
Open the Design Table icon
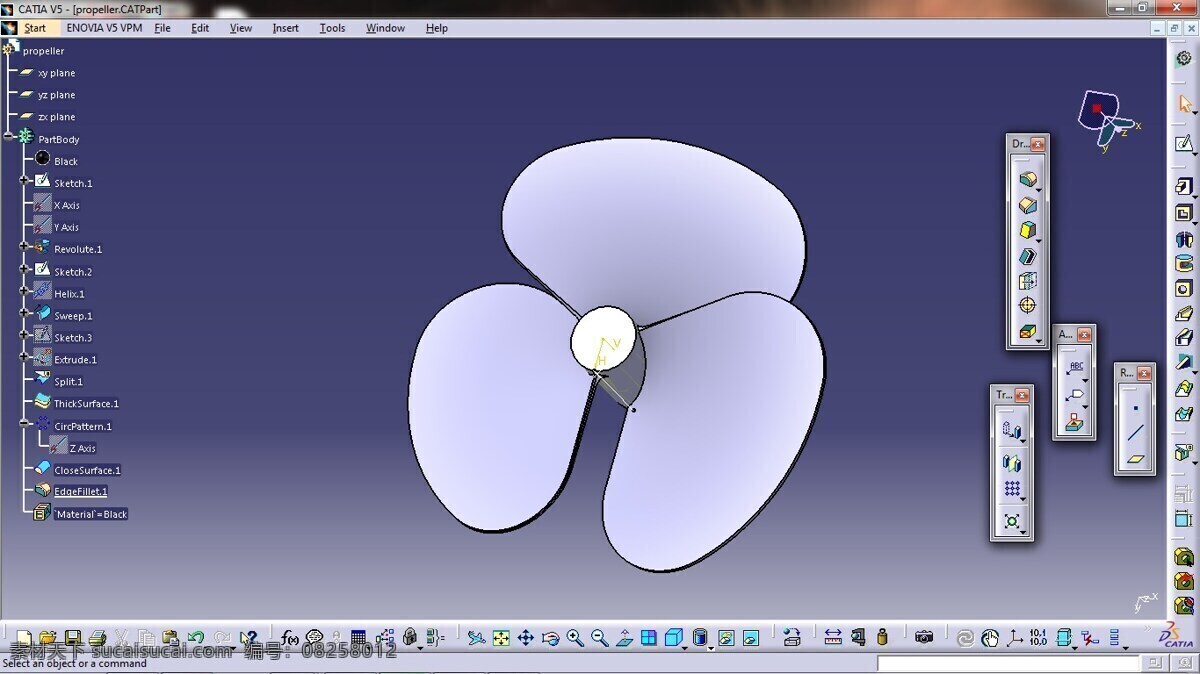pos(359,638)
